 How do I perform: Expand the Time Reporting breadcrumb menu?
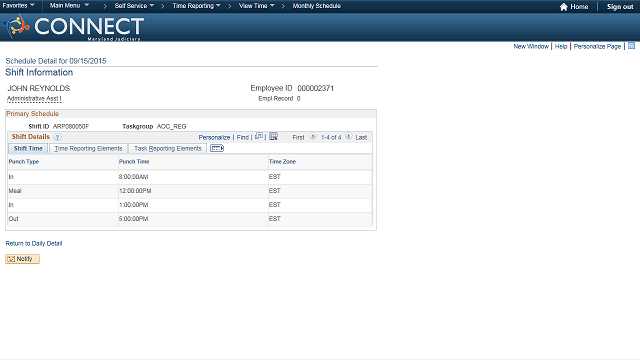coord(196,6)
